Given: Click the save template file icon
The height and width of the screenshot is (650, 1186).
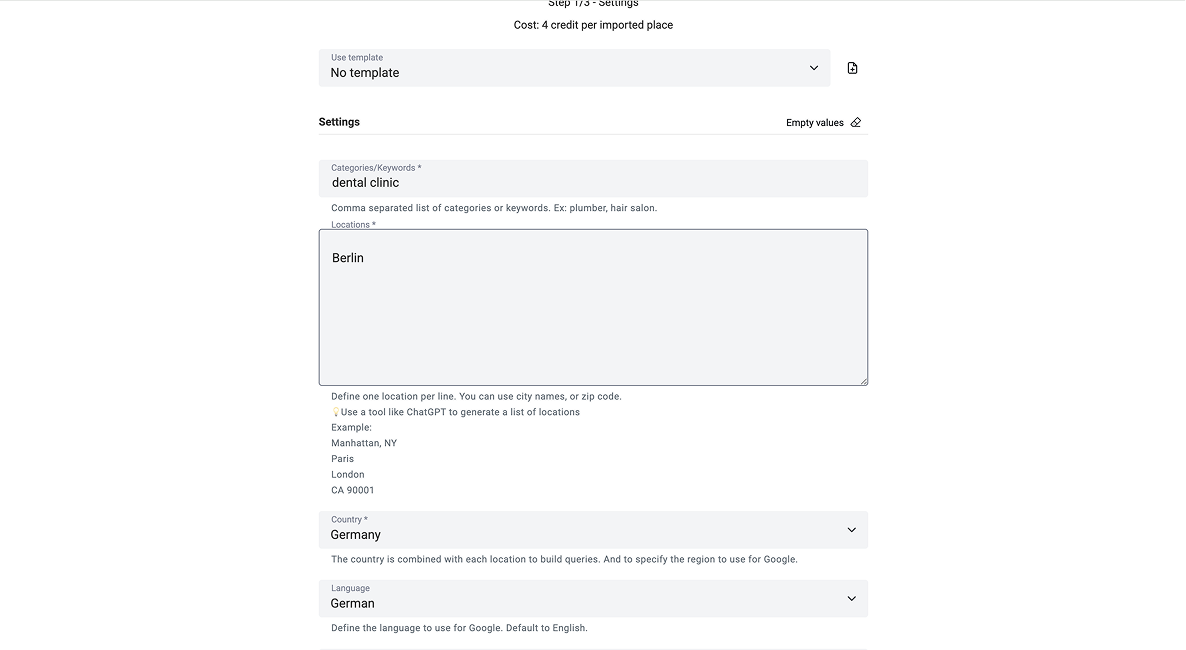Looking at the screenshot, I should pyautogui.click(x=852, y=68).
